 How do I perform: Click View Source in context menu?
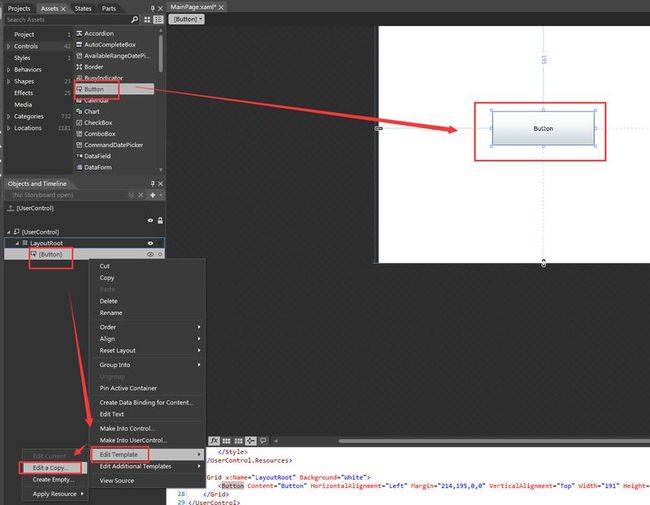click(x=116, y=481)
